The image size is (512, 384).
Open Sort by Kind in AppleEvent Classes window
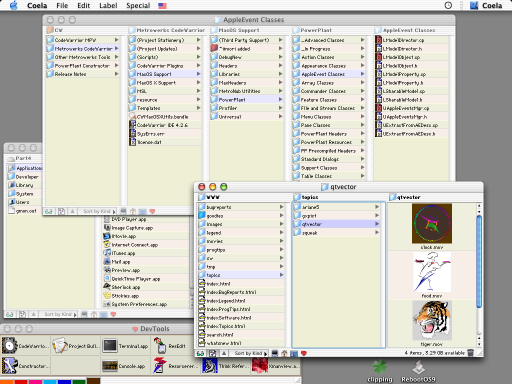[99, 211]
